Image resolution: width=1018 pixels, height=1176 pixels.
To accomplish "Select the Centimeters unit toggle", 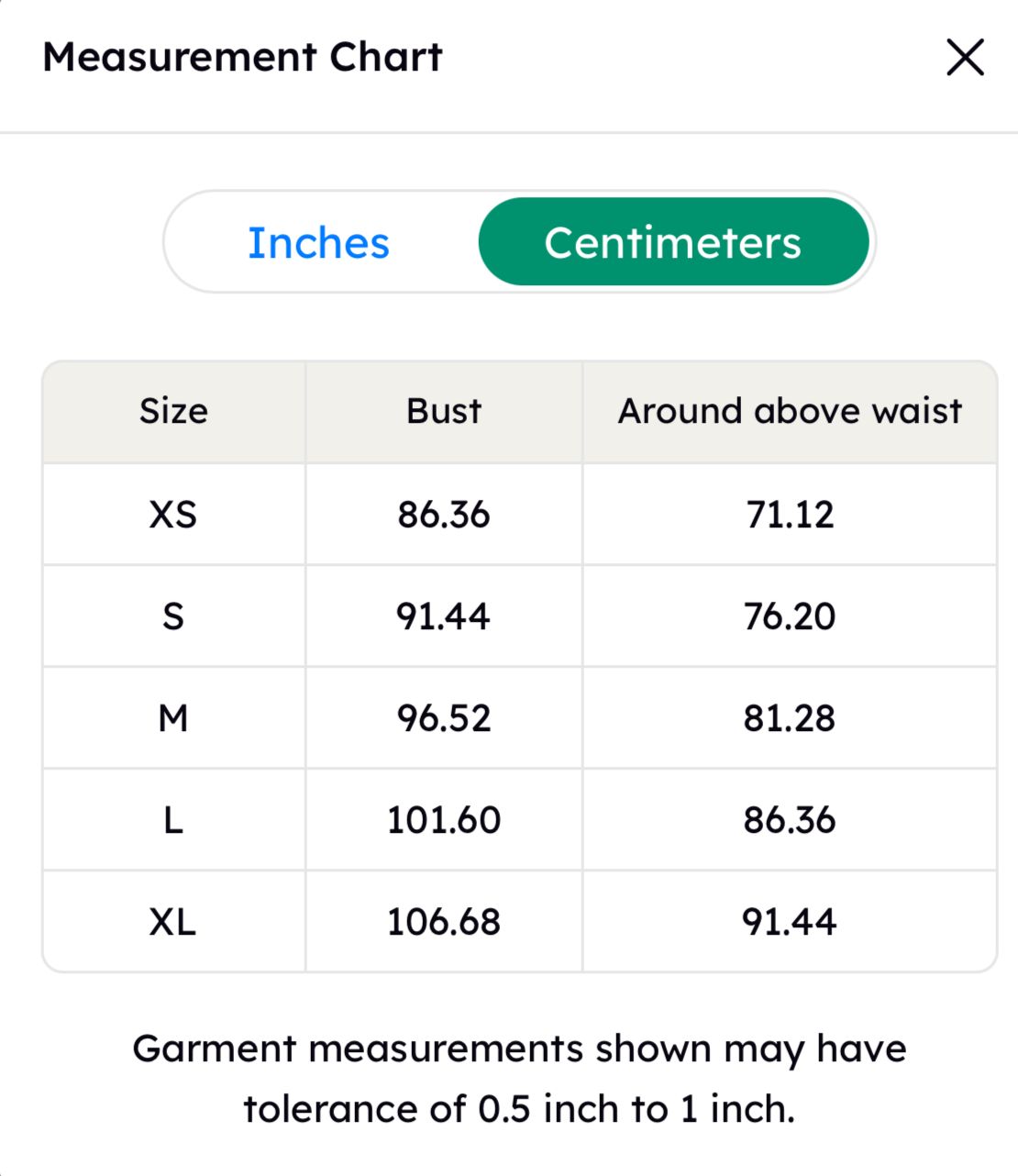I will point(673,242).
